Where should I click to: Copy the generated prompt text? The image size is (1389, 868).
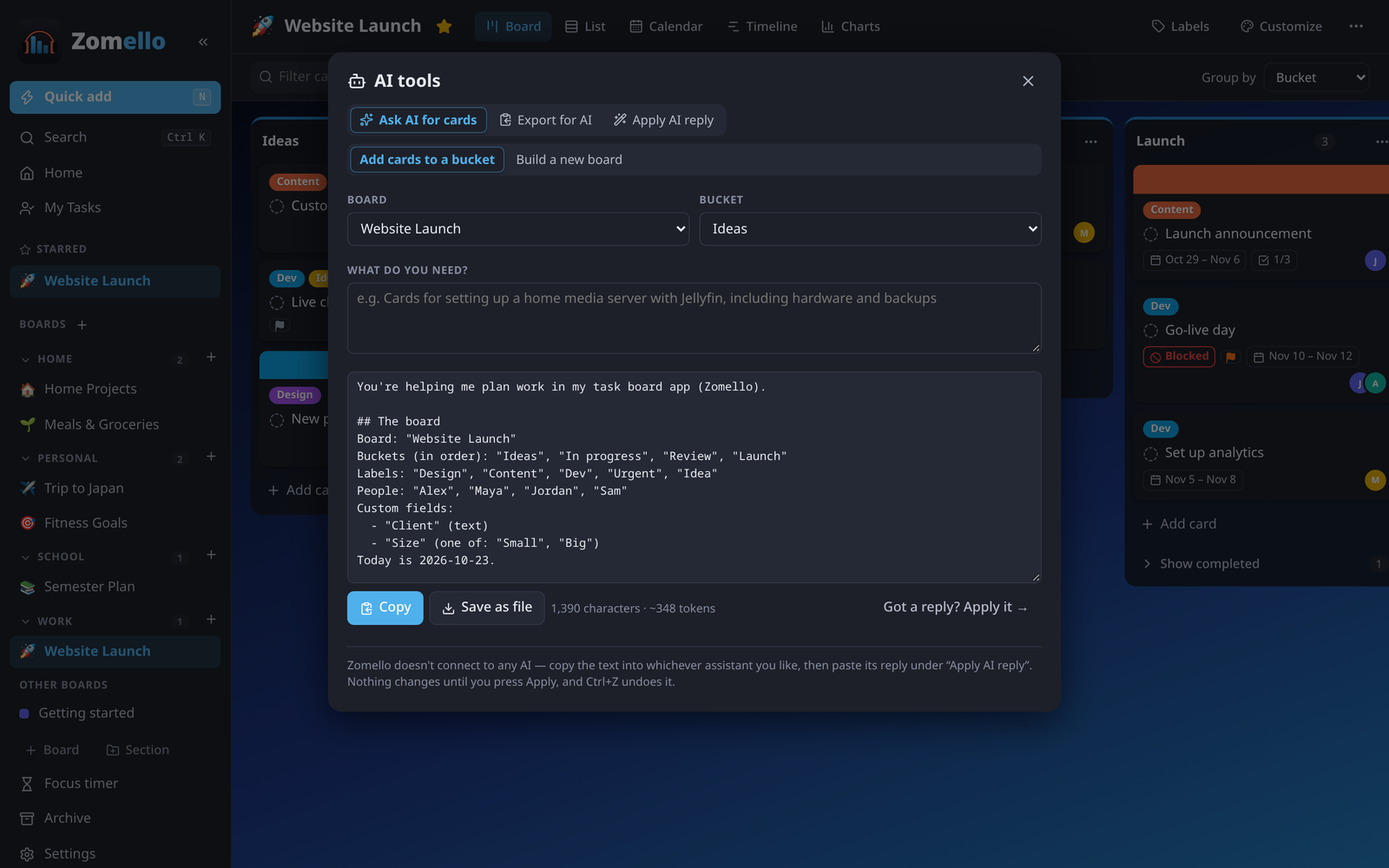pyautogui.click(x=385, y=608)
